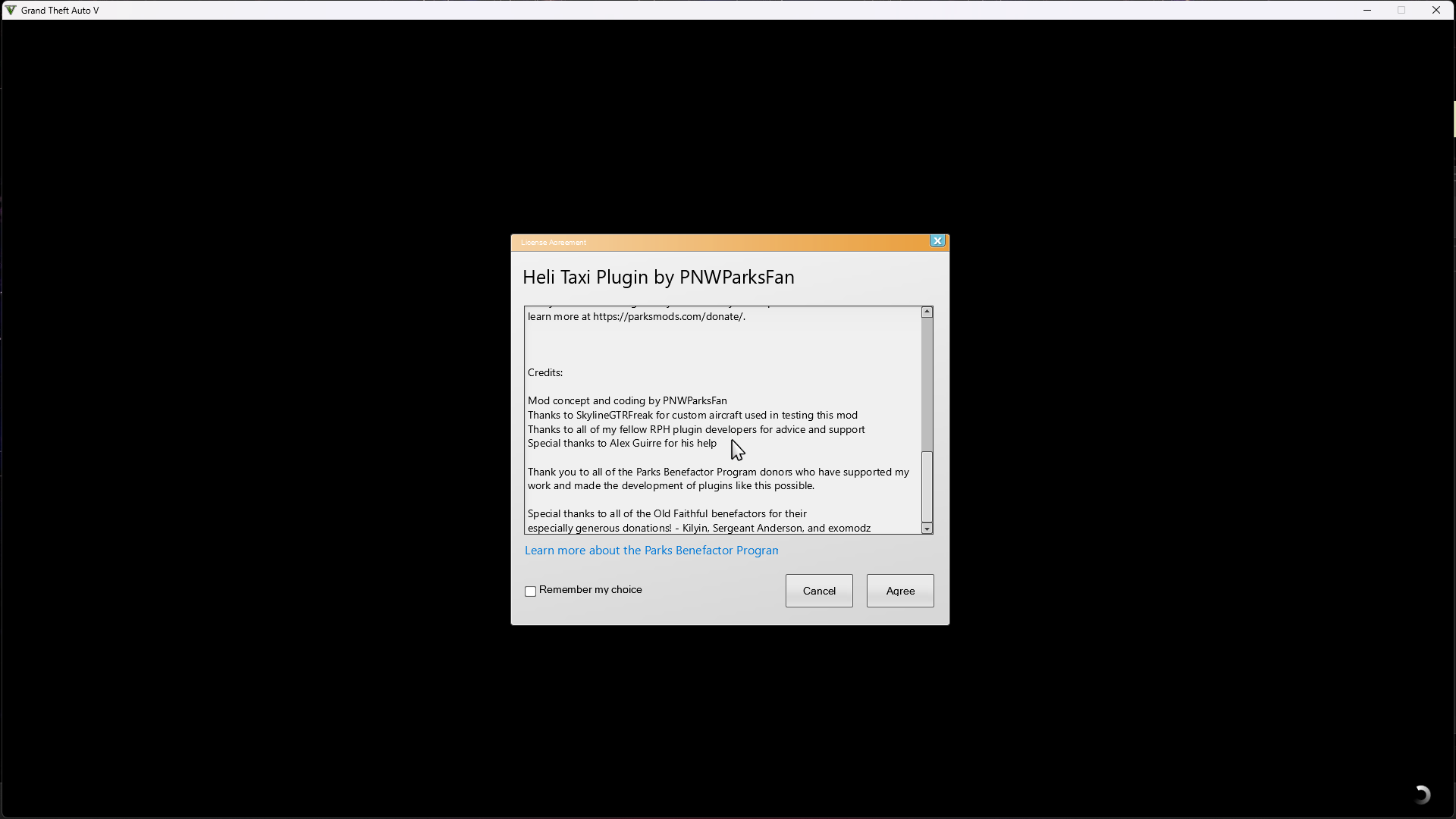Click the parksmods.com donate URL text
This screenshot has height=819, width=1456.
coord(668,317)
